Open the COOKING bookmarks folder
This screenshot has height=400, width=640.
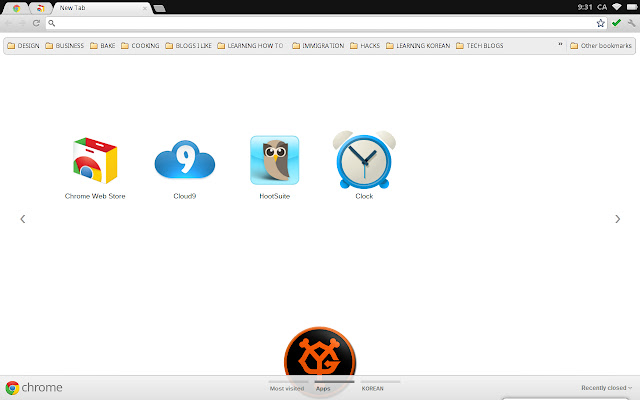[x=140, y=46]
